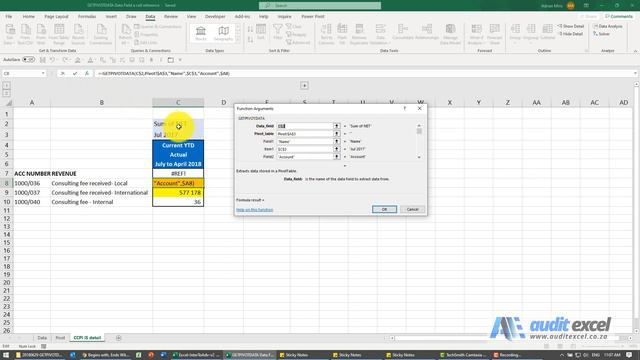Open Recent Sources icon
Image resolution: width=640 pixels, height=360 pixels.
pyautogui.click(x=78, y=34)
